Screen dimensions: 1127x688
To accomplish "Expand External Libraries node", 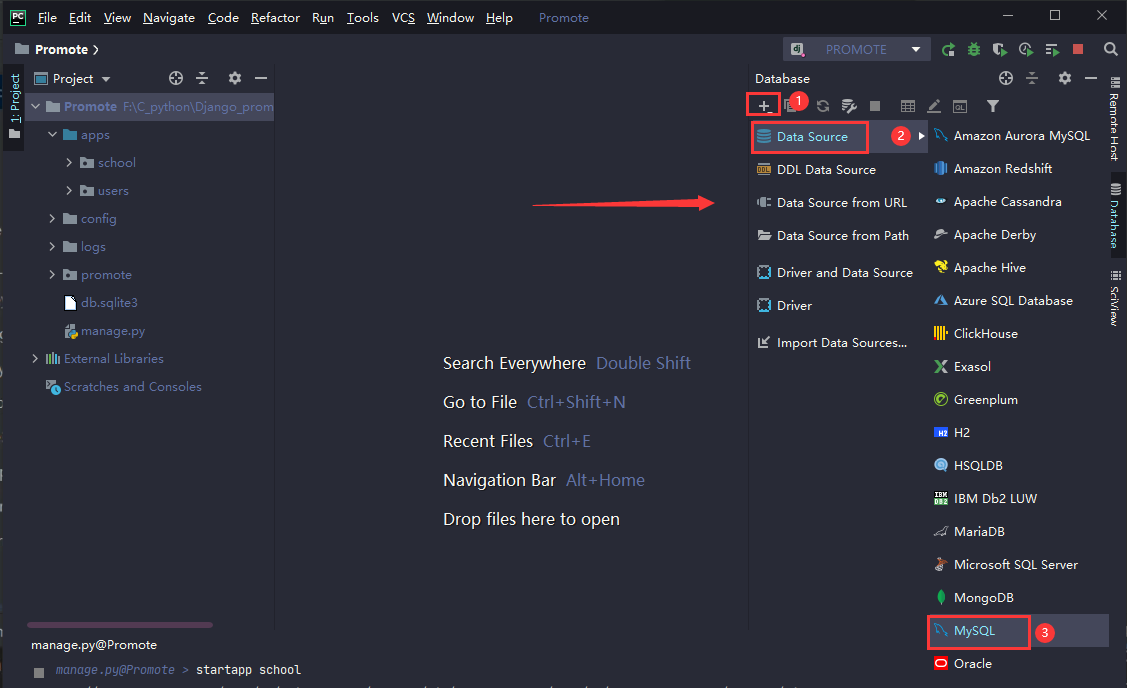I will pos(35,358).
